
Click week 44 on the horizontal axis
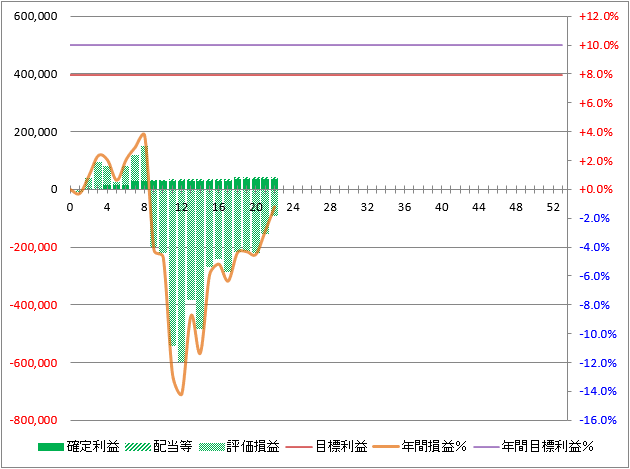click(479, 207)
